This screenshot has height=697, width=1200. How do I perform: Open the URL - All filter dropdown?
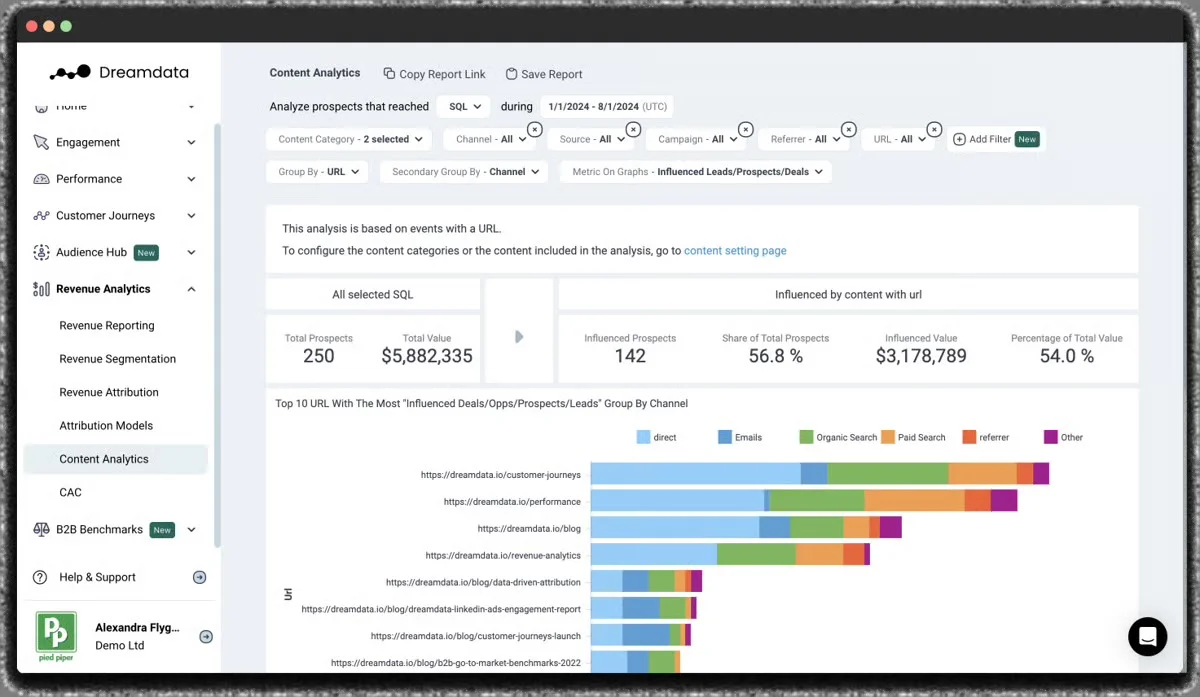(898, 140)
